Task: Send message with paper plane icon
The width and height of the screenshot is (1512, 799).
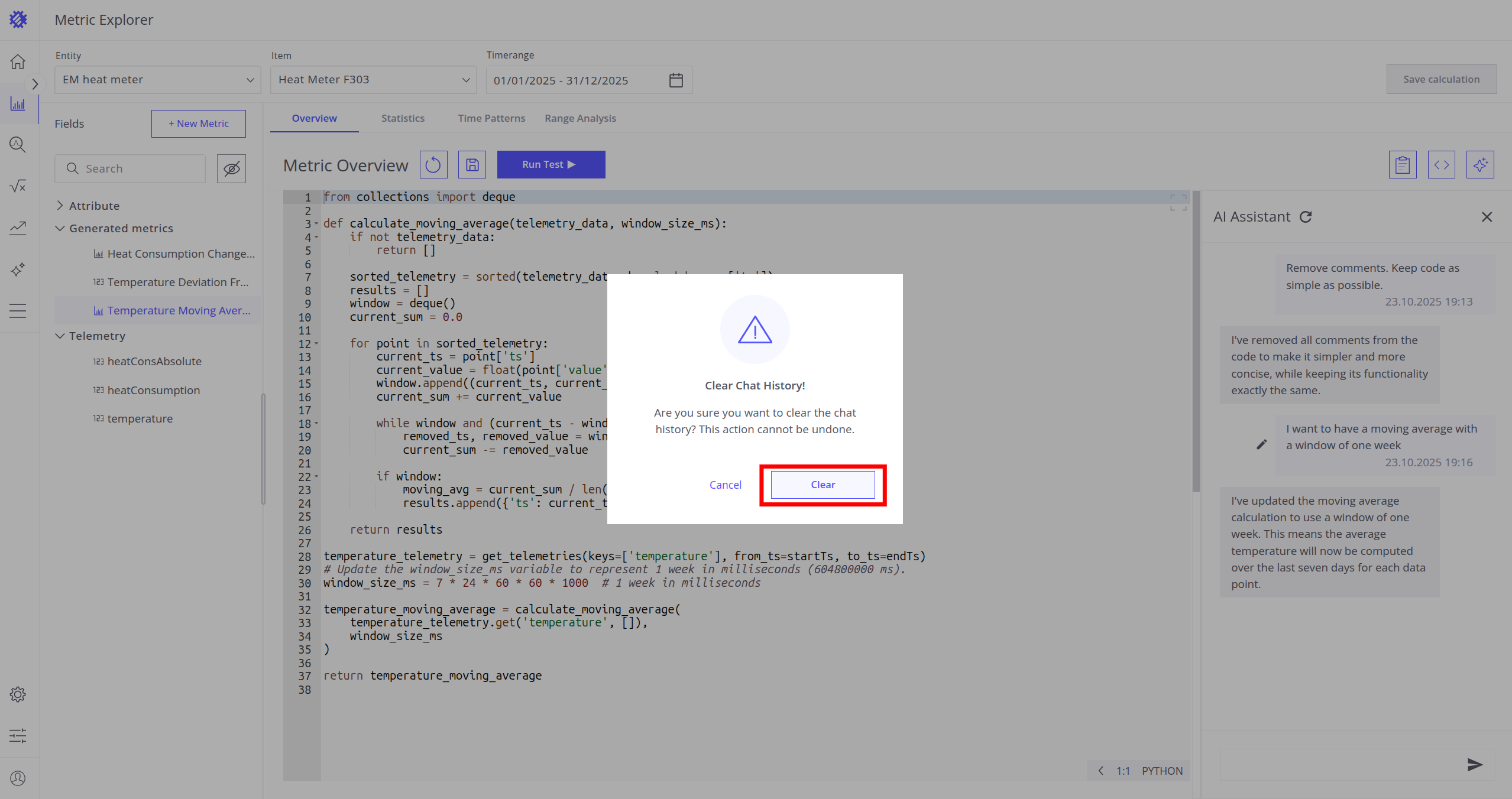Action: pyautogui.click(x=1475, y=765)
